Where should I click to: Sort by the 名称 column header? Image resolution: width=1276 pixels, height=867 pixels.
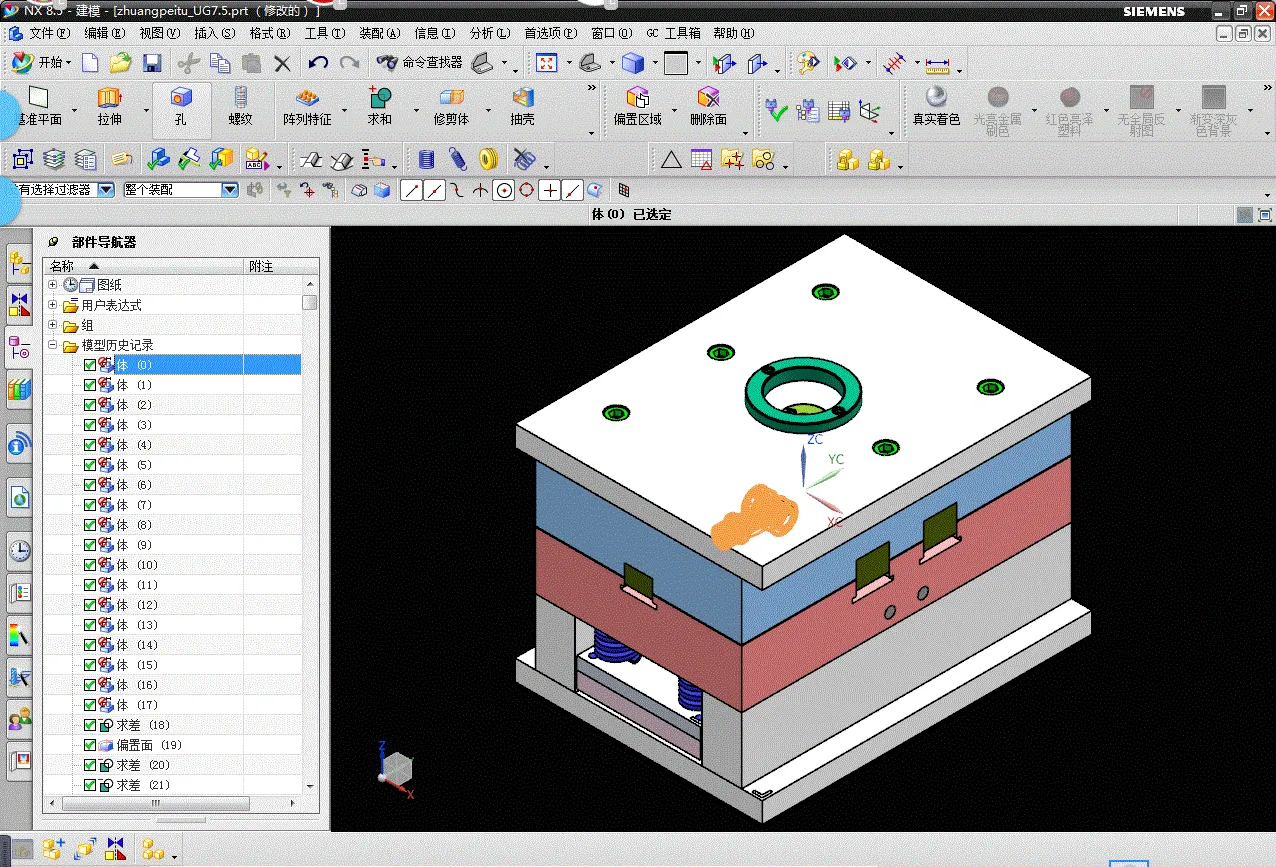pyautogui.click(x=145, y=266)
